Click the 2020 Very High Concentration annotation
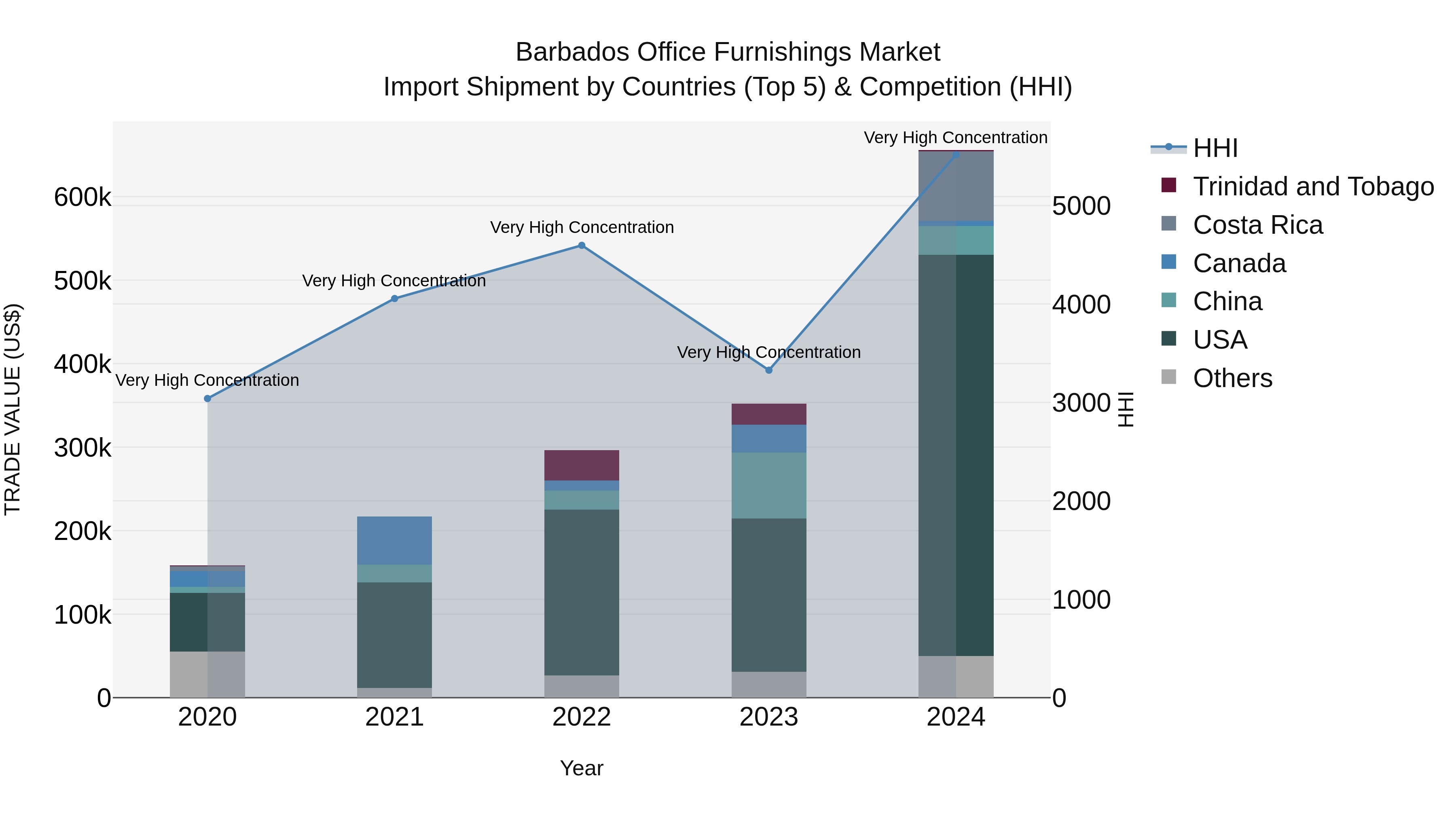The width and height of the screenshot is (1456, 819). point(207,381)
